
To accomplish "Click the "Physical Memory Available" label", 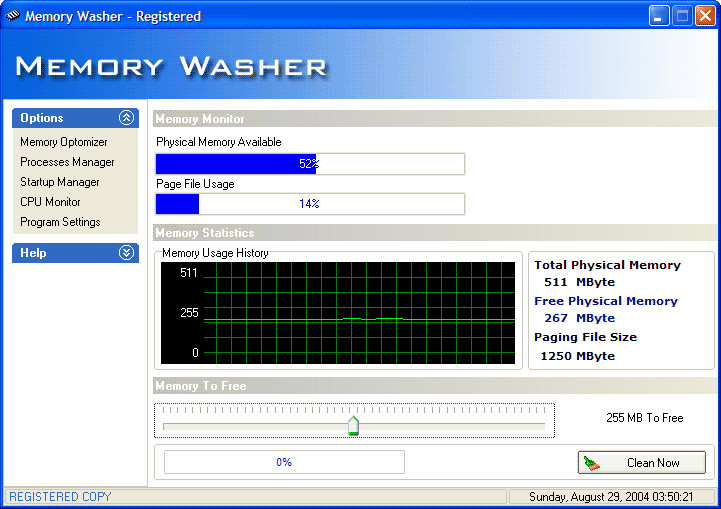I will coord(219,142).
